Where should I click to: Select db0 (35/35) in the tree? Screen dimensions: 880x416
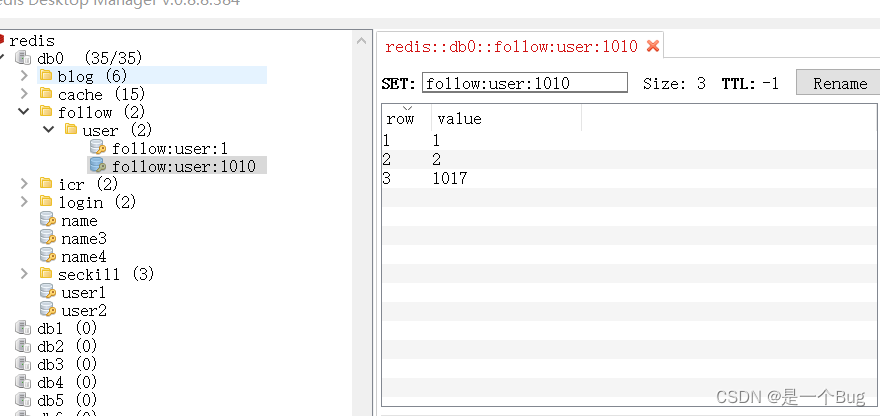90,58
